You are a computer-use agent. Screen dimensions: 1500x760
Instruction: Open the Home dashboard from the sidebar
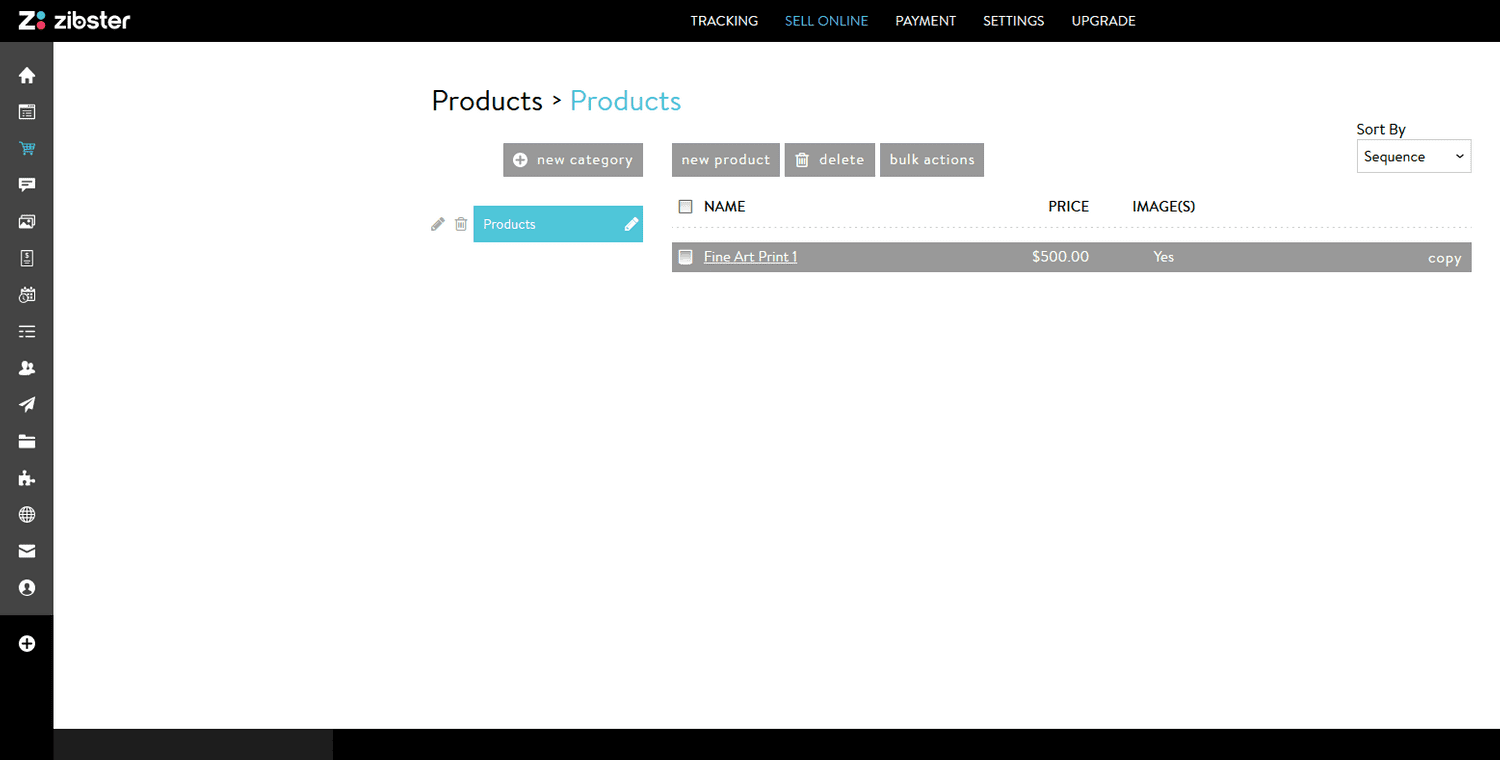[x=27, y=75]
